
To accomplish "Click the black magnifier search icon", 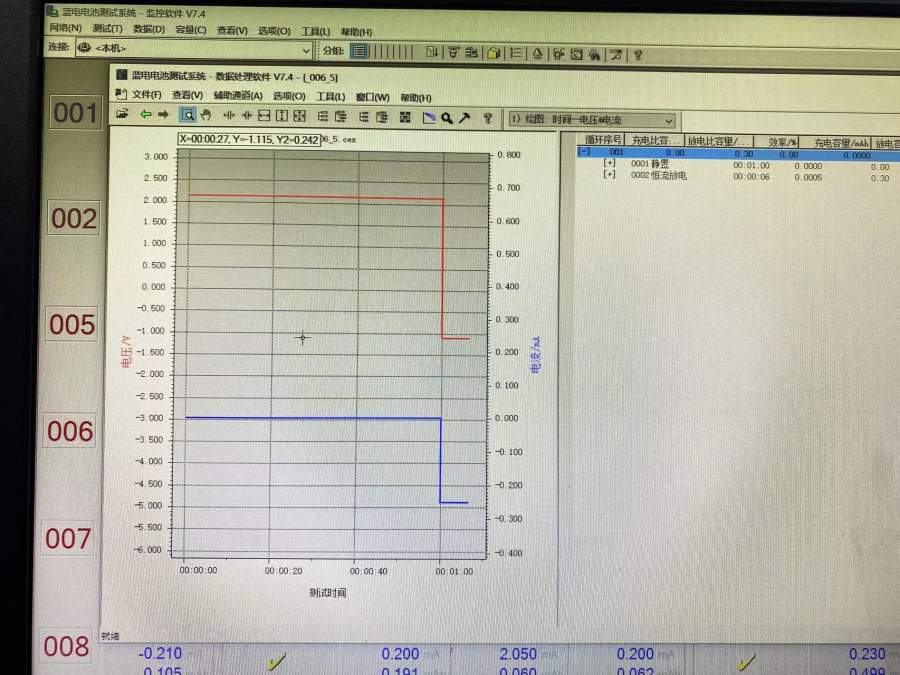I will pyautogui.click(x=447, y=118).
